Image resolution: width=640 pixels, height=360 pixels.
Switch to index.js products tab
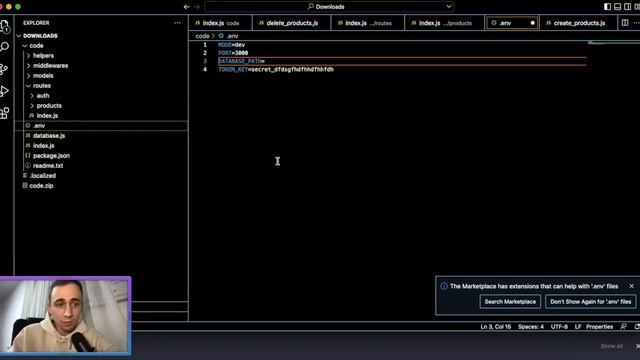pyautogui.click(x=445, y=23)
